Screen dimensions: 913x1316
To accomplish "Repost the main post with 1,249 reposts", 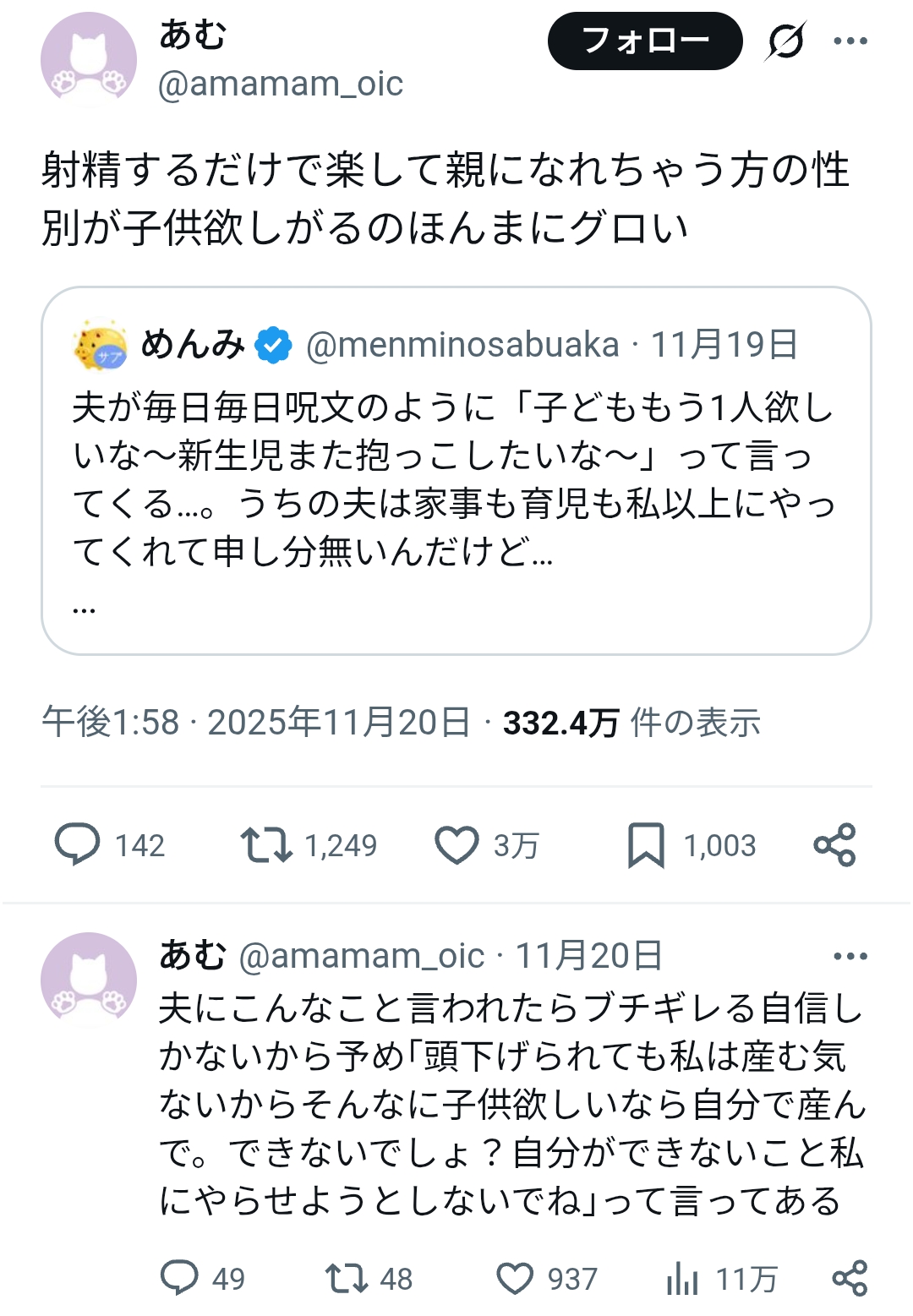I will pyautogui.click(x=266, y=845).
